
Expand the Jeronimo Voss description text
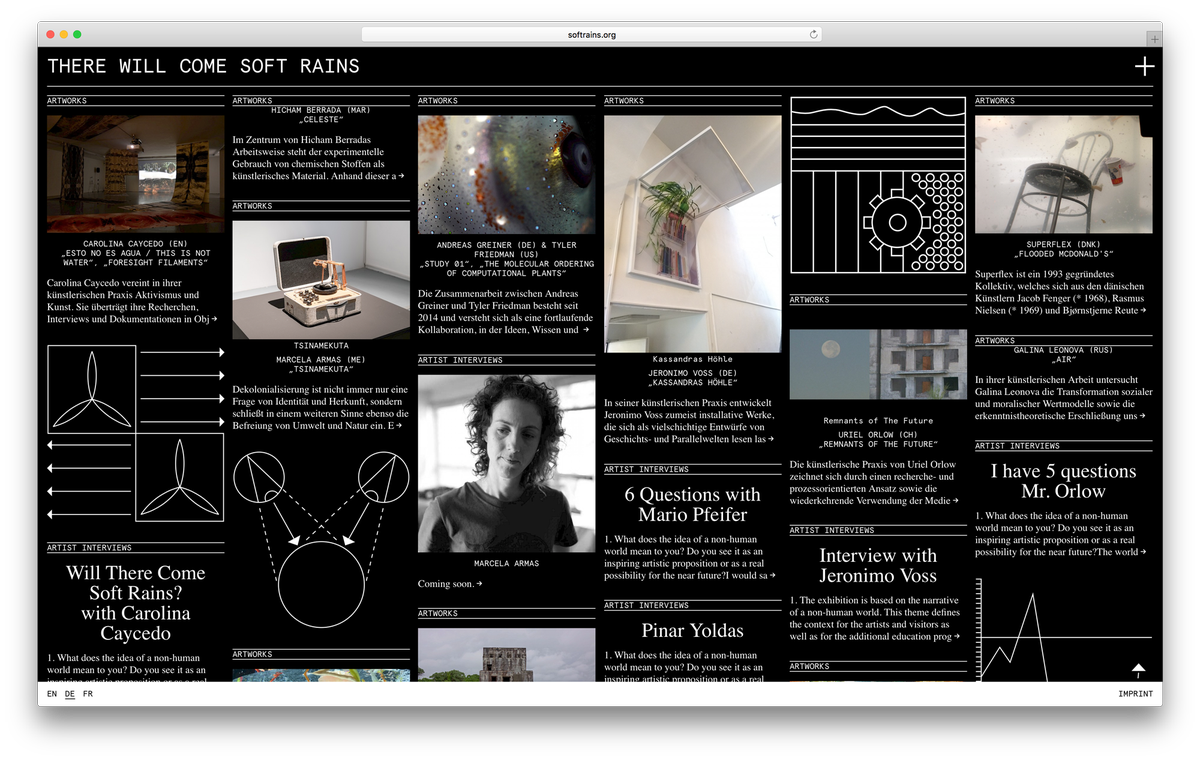click(x=771, y=438)
